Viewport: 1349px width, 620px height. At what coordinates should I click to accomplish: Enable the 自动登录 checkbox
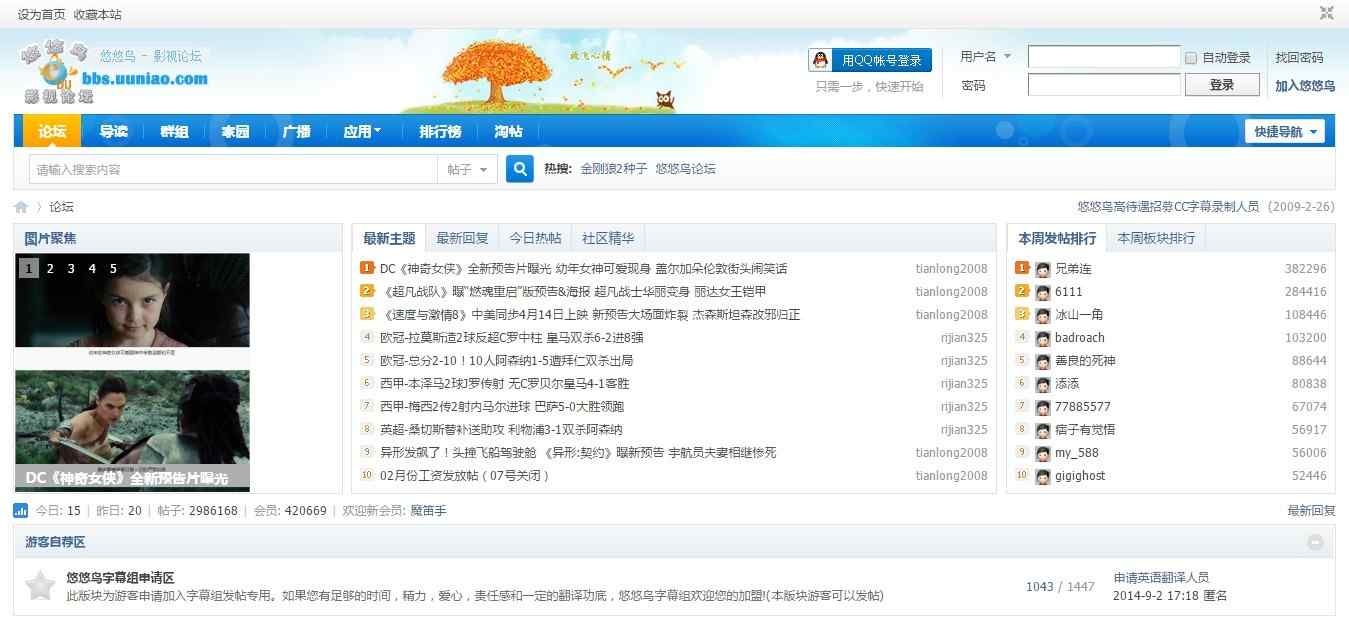tap(1190, 57)
